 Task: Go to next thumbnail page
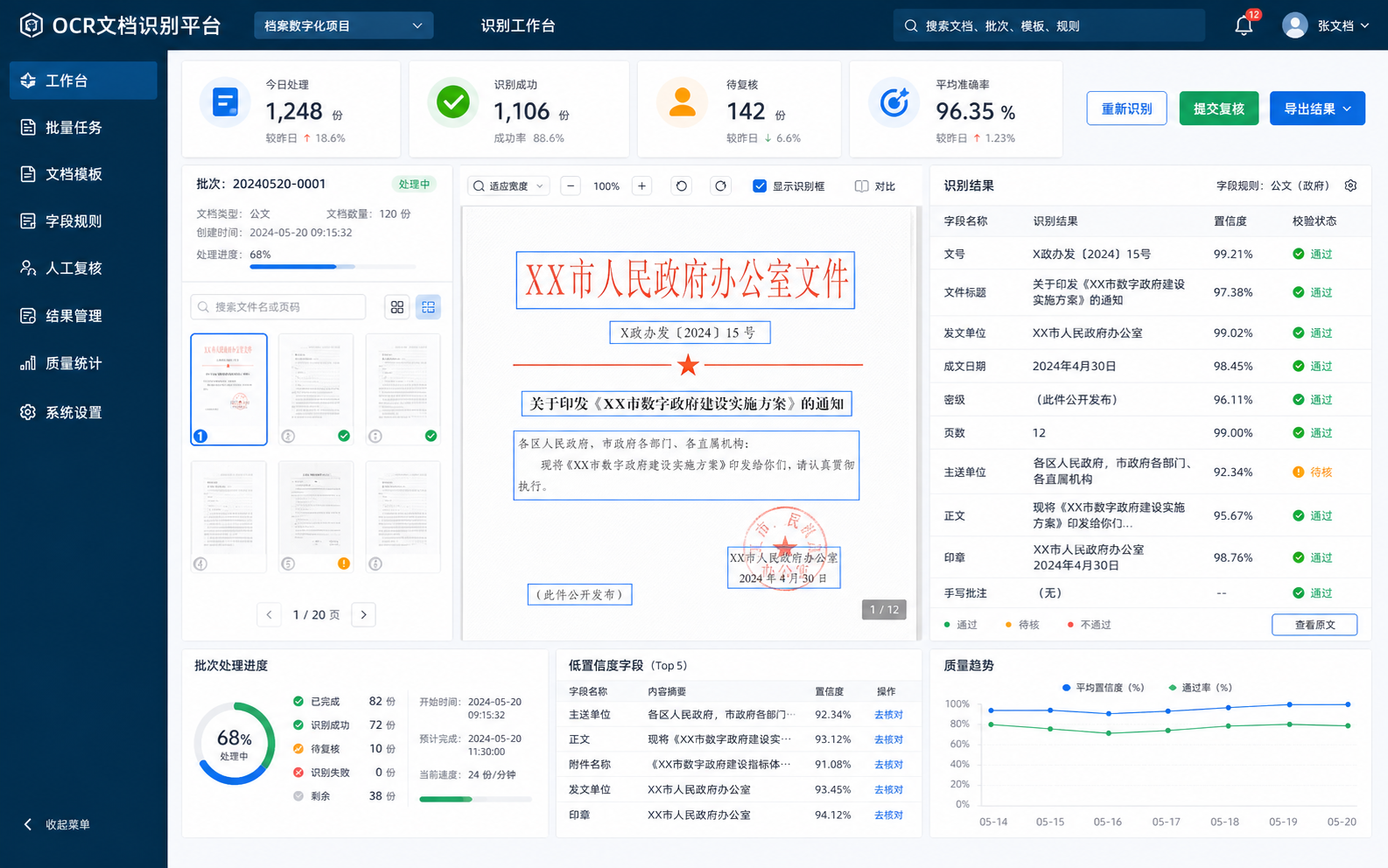tap(364, 614)
